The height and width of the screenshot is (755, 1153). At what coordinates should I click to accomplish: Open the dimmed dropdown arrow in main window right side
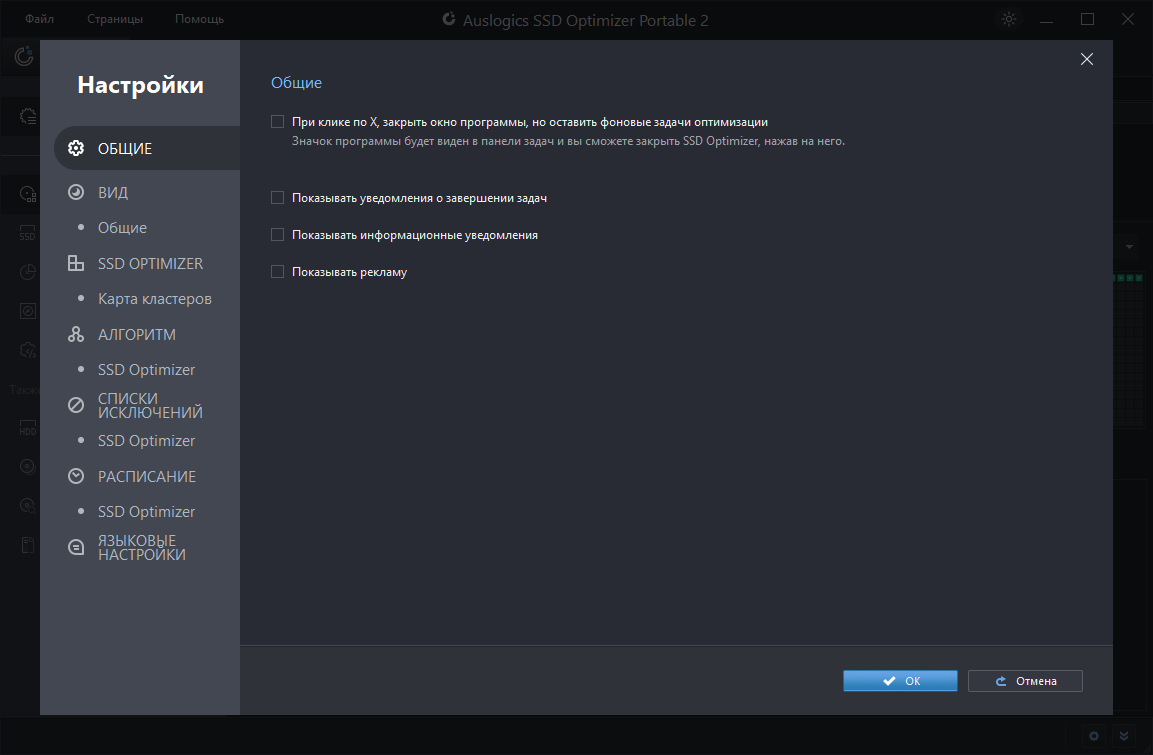[x=1129, y=247]
